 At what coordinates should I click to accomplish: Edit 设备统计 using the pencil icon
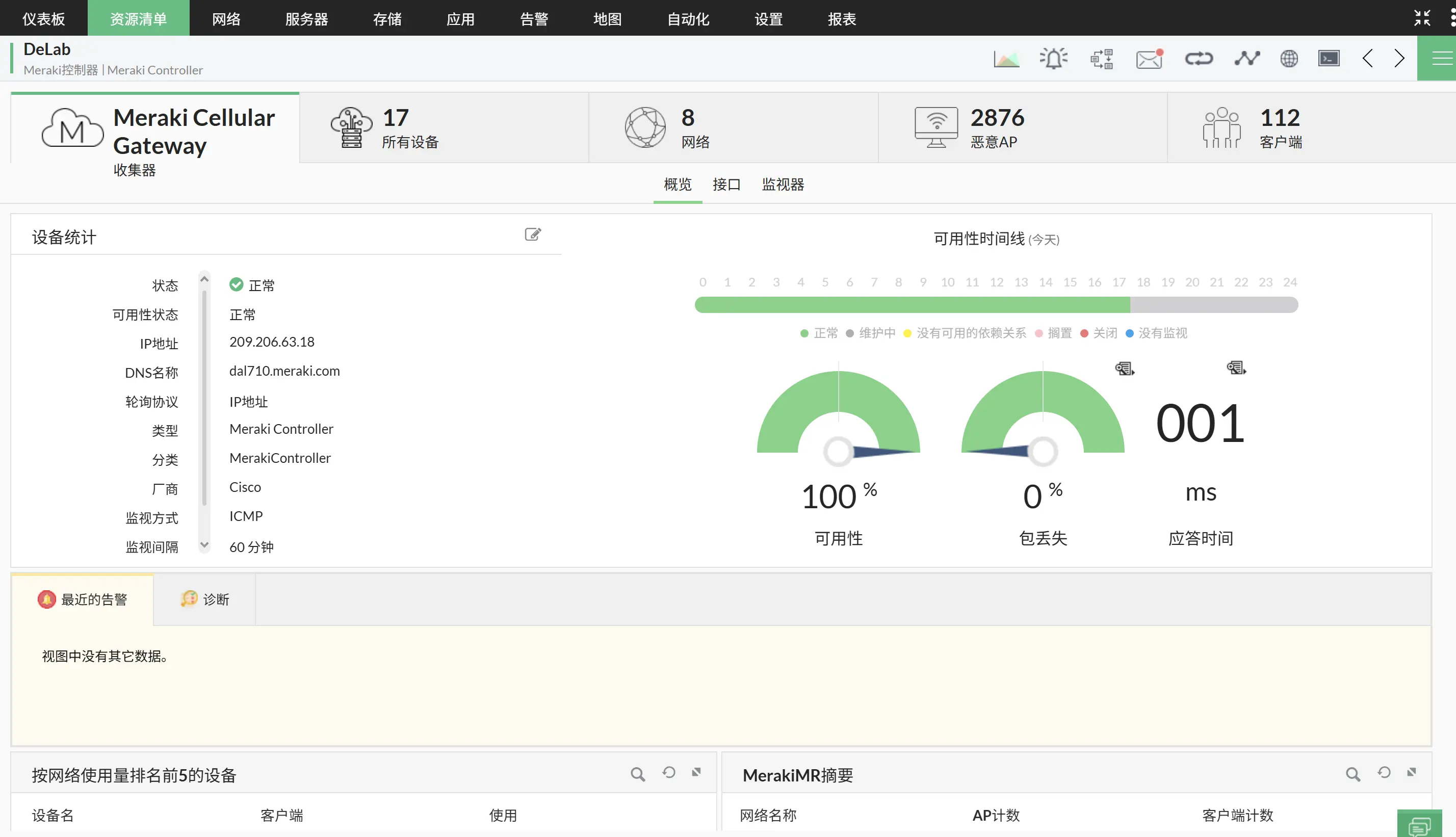(x=533, y=234)
